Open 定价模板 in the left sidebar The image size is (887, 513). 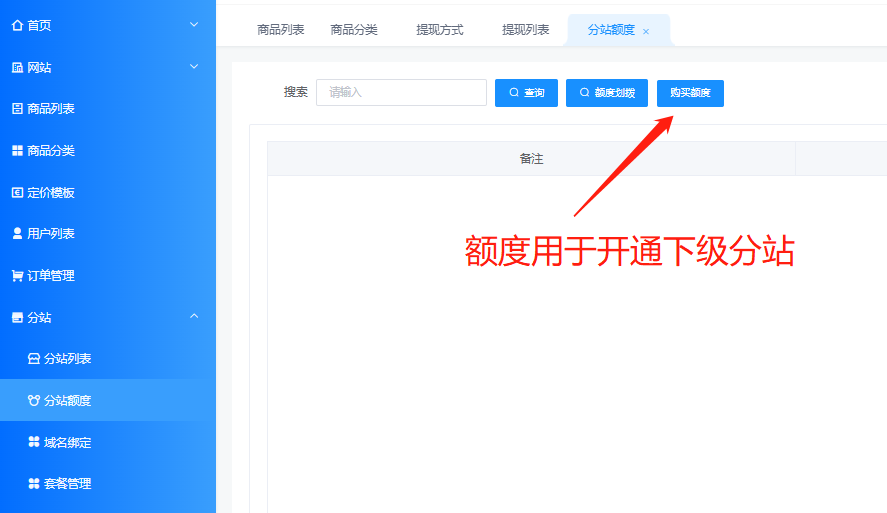pos(50,193)
